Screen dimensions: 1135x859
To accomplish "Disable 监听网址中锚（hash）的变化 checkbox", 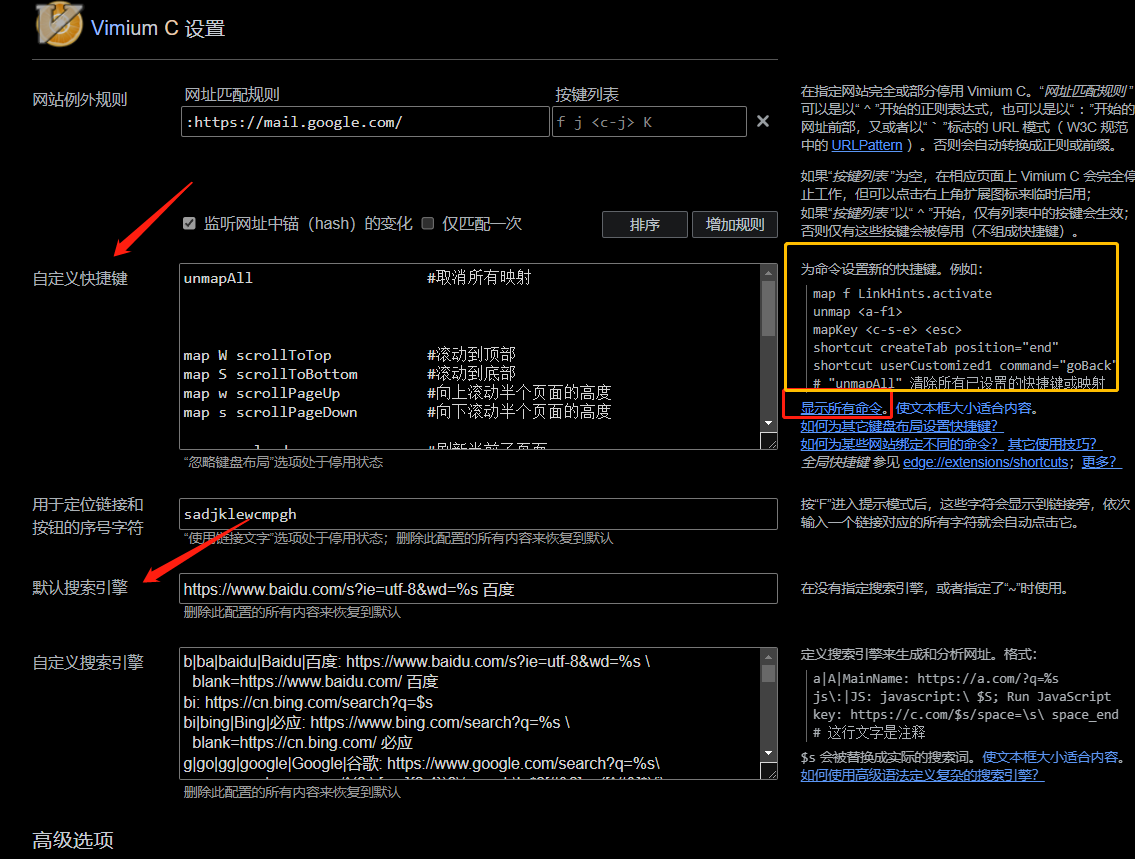I will point(189,223).
